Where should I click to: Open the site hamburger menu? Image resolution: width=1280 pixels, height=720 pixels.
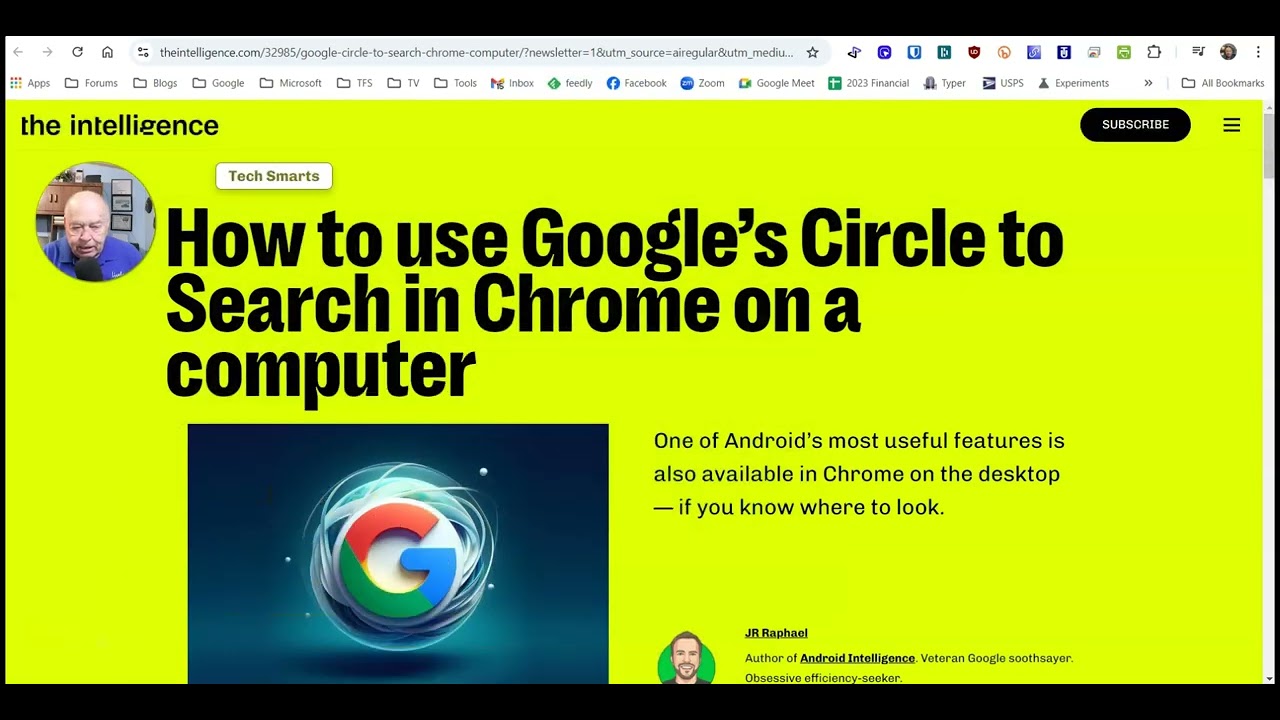pyautogui.click(x=1232, y=125)
